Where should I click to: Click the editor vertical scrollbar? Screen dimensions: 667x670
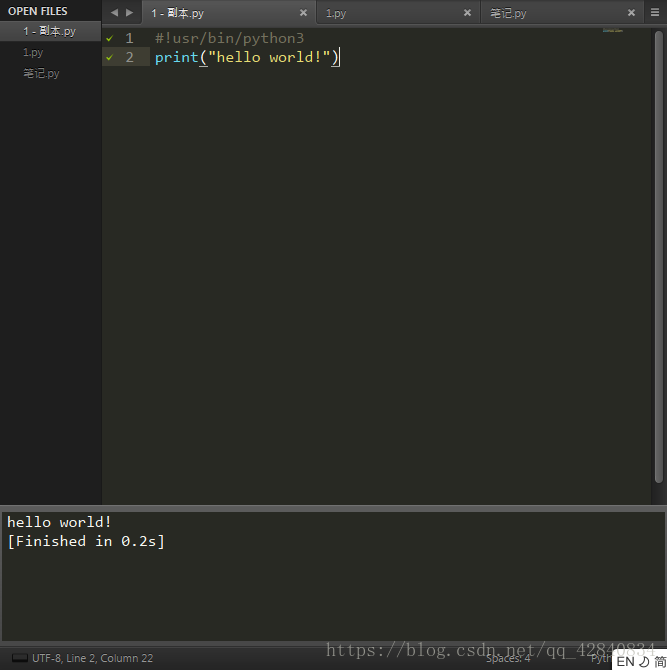pyautogui.click(x=658, y=256)
